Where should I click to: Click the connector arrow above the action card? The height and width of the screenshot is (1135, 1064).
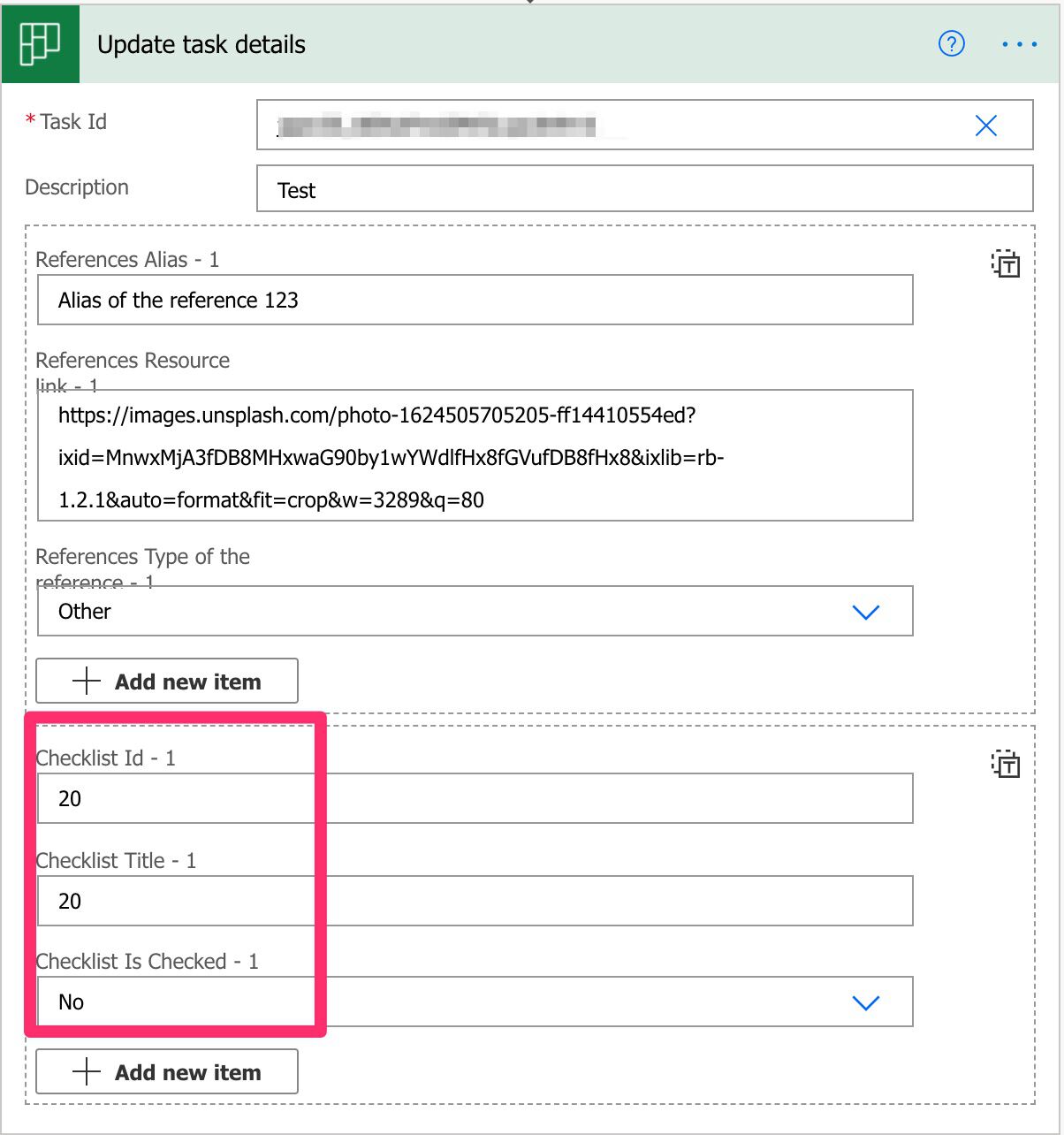(x=530, y=4)
